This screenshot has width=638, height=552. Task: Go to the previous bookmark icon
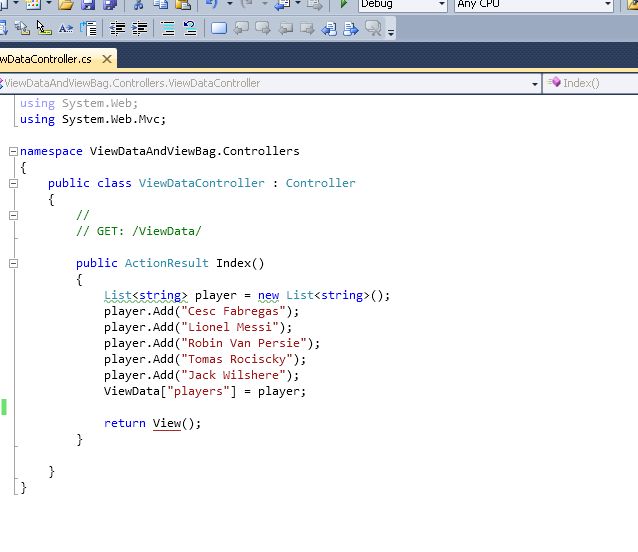coord(241,28)
